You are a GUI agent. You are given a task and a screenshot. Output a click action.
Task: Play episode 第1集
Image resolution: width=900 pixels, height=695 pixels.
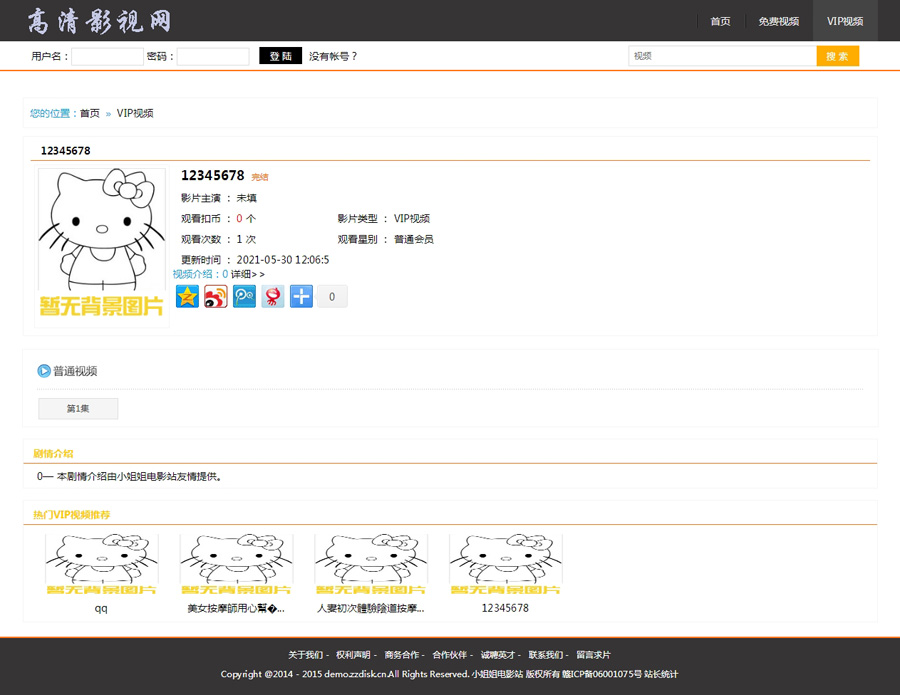78,409
